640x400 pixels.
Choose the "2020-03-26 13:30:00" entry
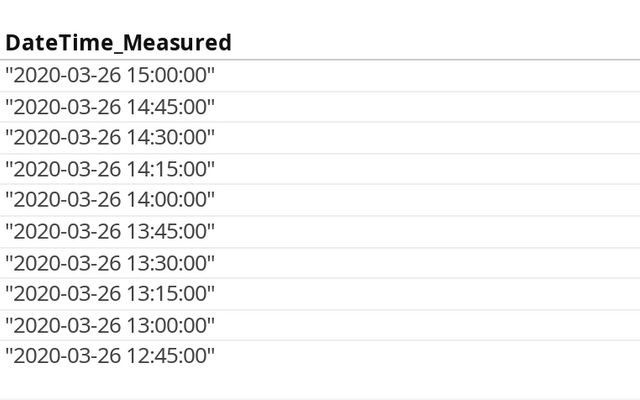pos(110,263)
